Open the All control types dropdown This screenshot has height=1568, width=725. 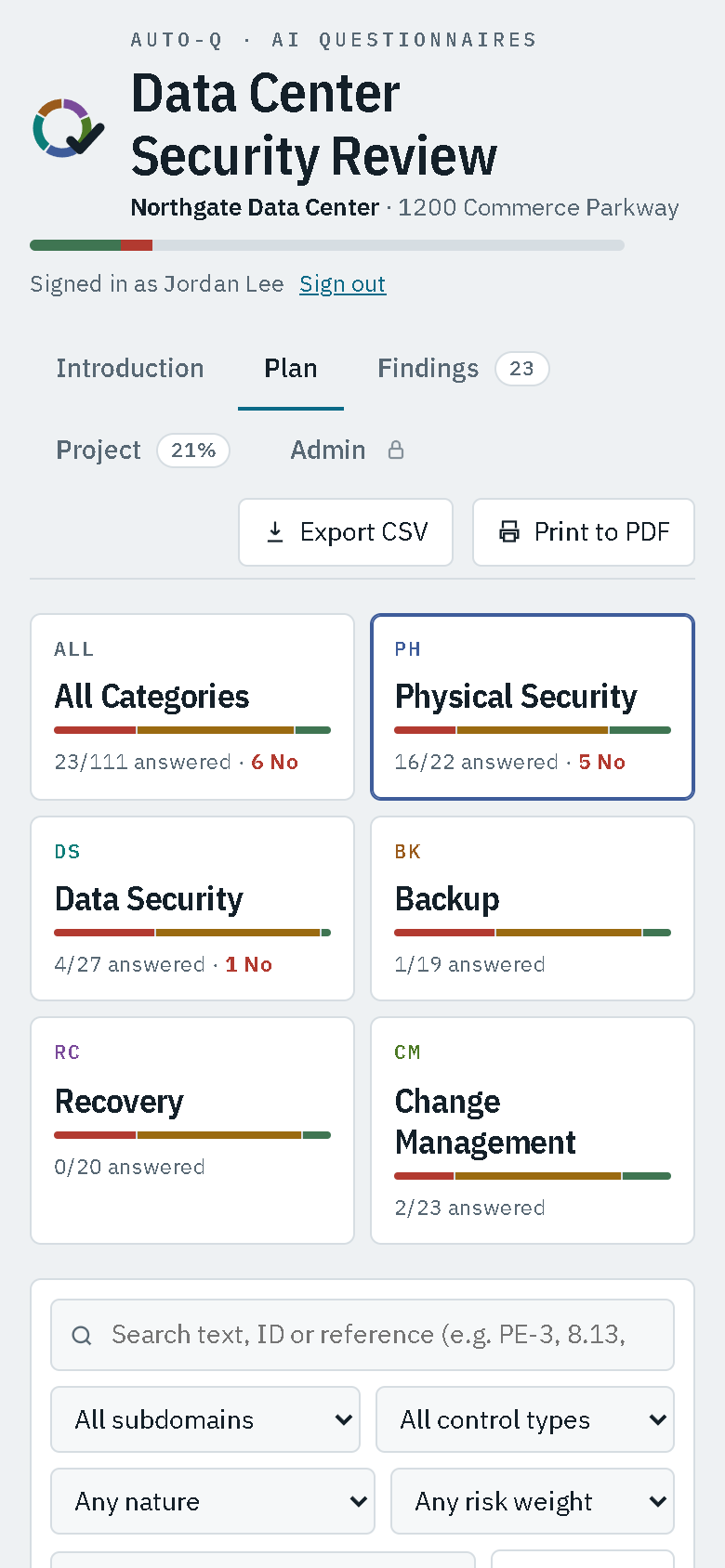525,1419
